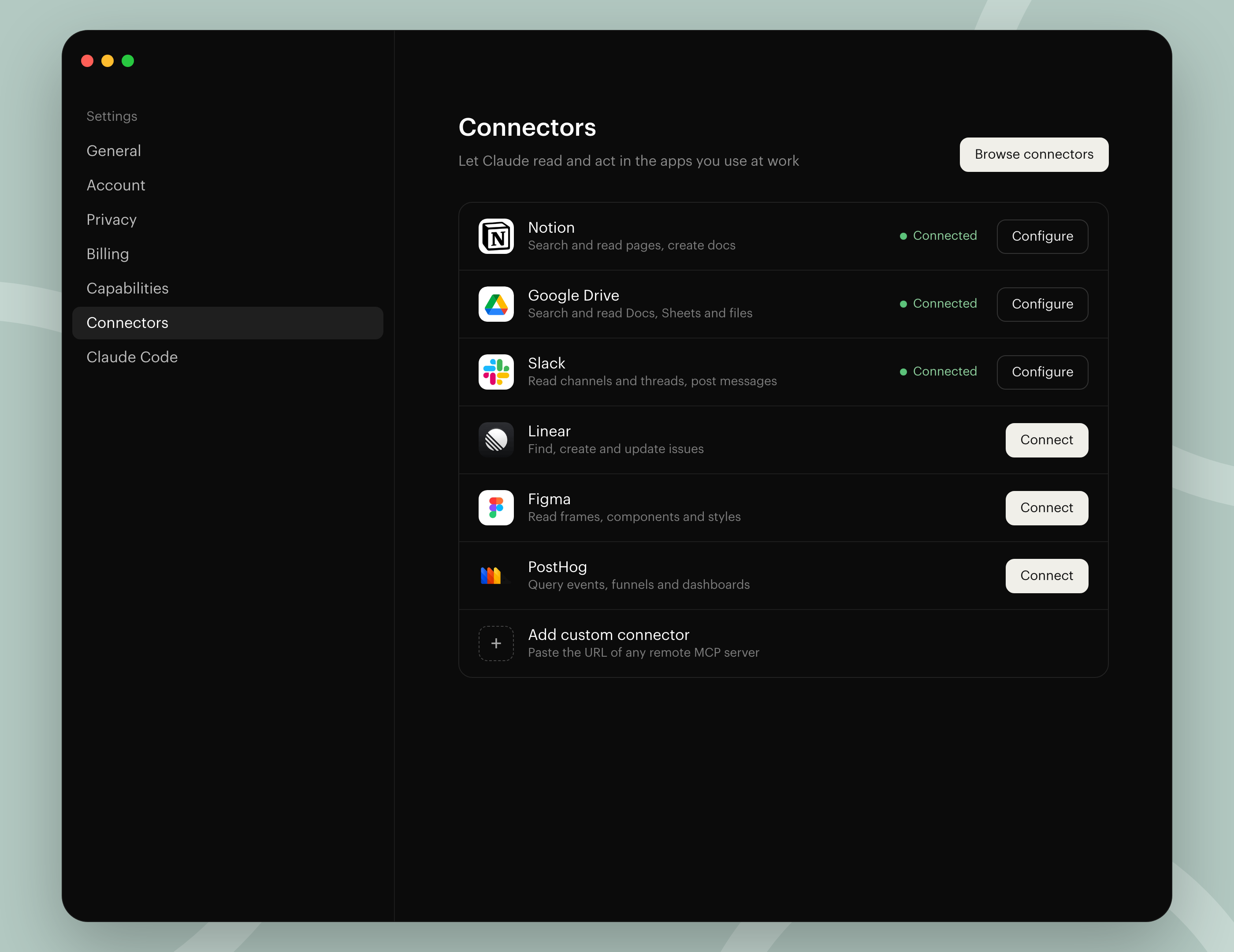The height and width of the screenshot is (952, 1234).
Task: Click the Google Drive logo icon
Action: click(495, 304)
